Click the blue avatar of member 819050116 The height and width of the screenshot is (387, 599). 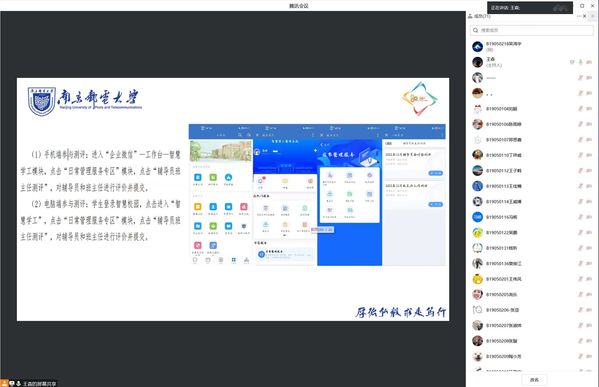[478, 217]
